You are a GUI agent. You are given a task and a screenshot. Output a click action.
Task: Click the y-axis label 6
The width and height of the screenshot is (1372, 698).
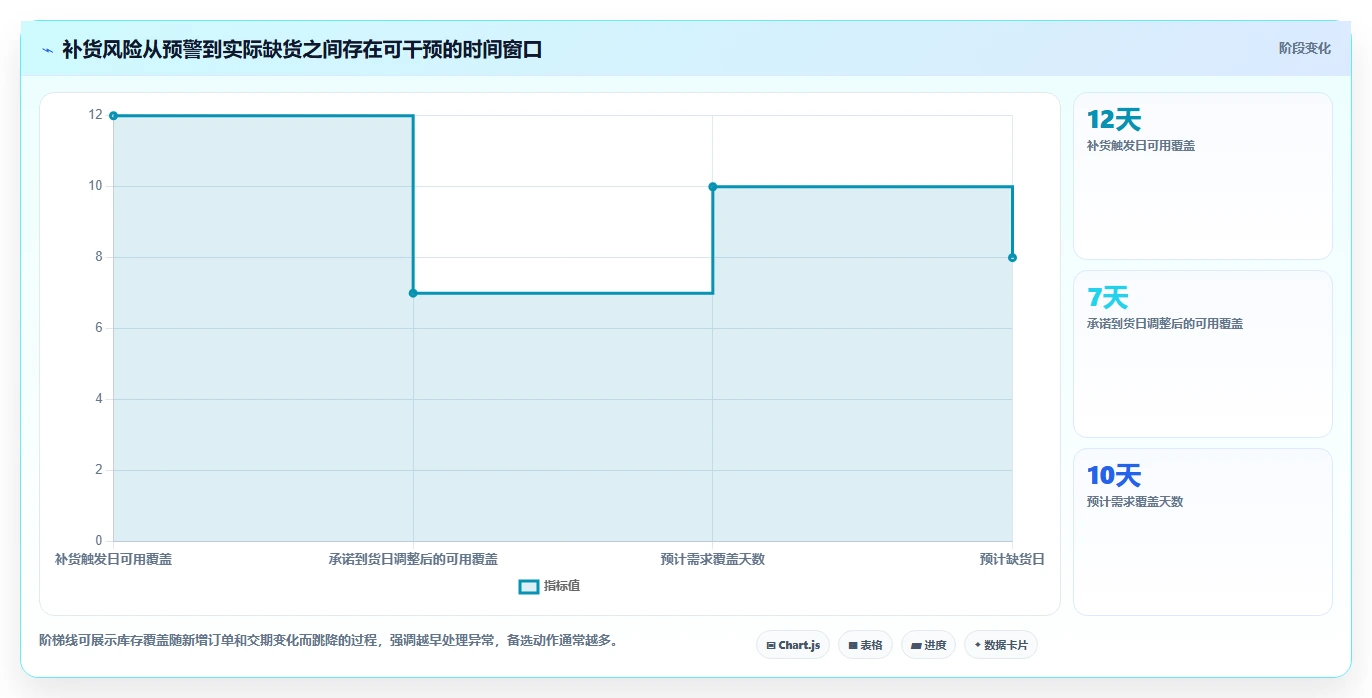coord(99,328)
